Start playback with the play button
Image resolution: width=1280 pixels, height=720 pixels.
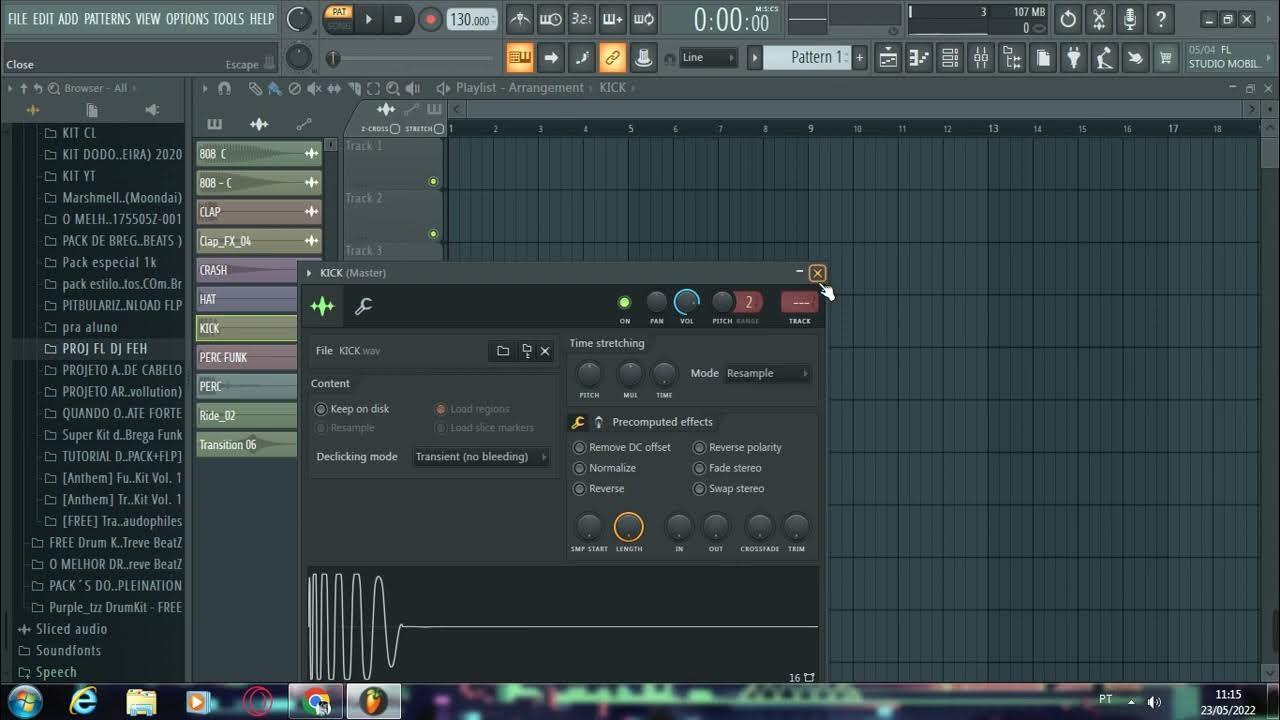[368, 19]
